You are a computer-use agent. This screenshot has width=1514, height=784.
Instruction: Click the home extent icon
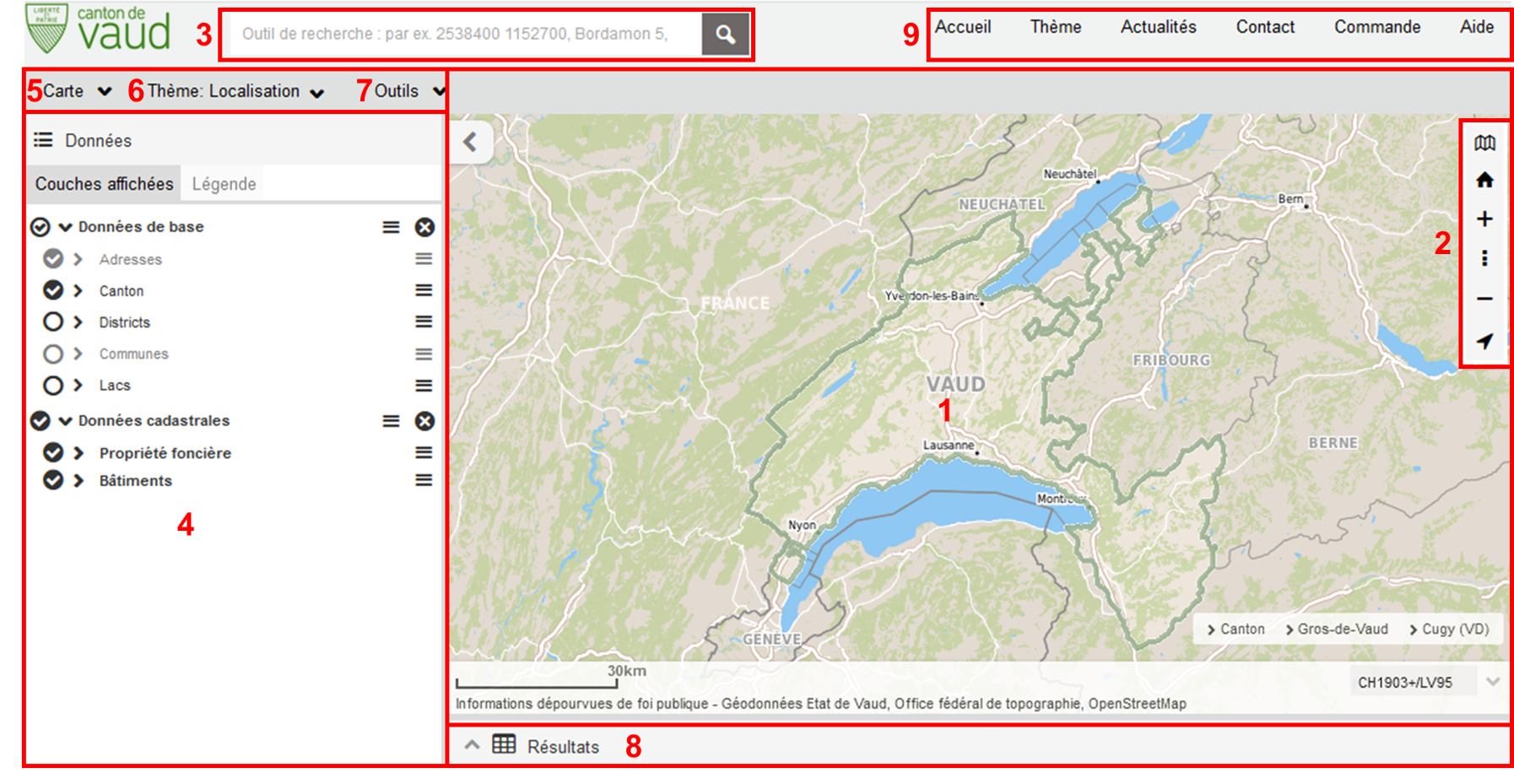point(1484,180)
